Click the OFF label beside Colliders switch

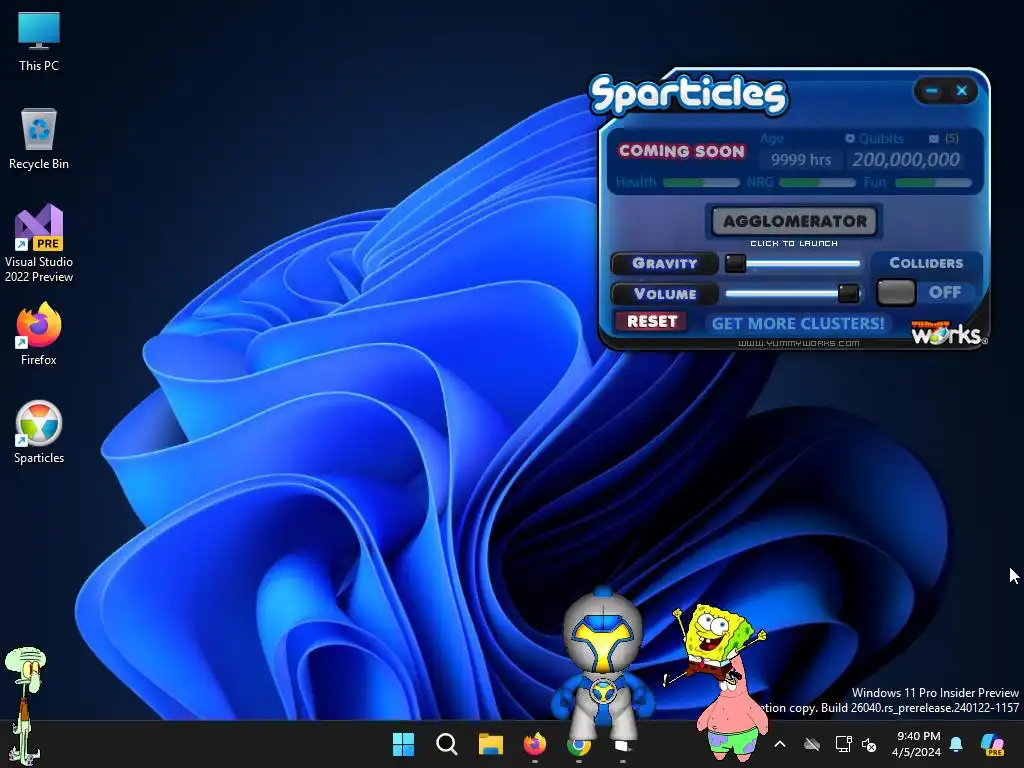click(x=945, y=293)
